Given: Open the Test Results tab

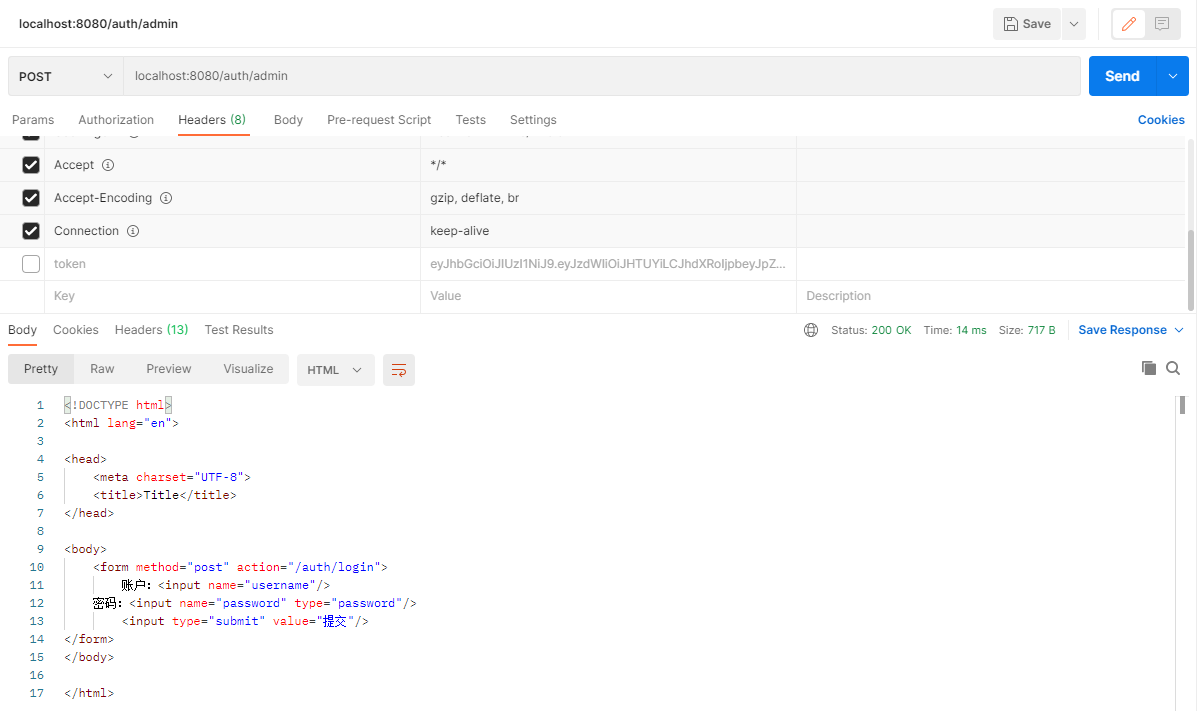Looking at the screenshot, I should click(239, 330).
